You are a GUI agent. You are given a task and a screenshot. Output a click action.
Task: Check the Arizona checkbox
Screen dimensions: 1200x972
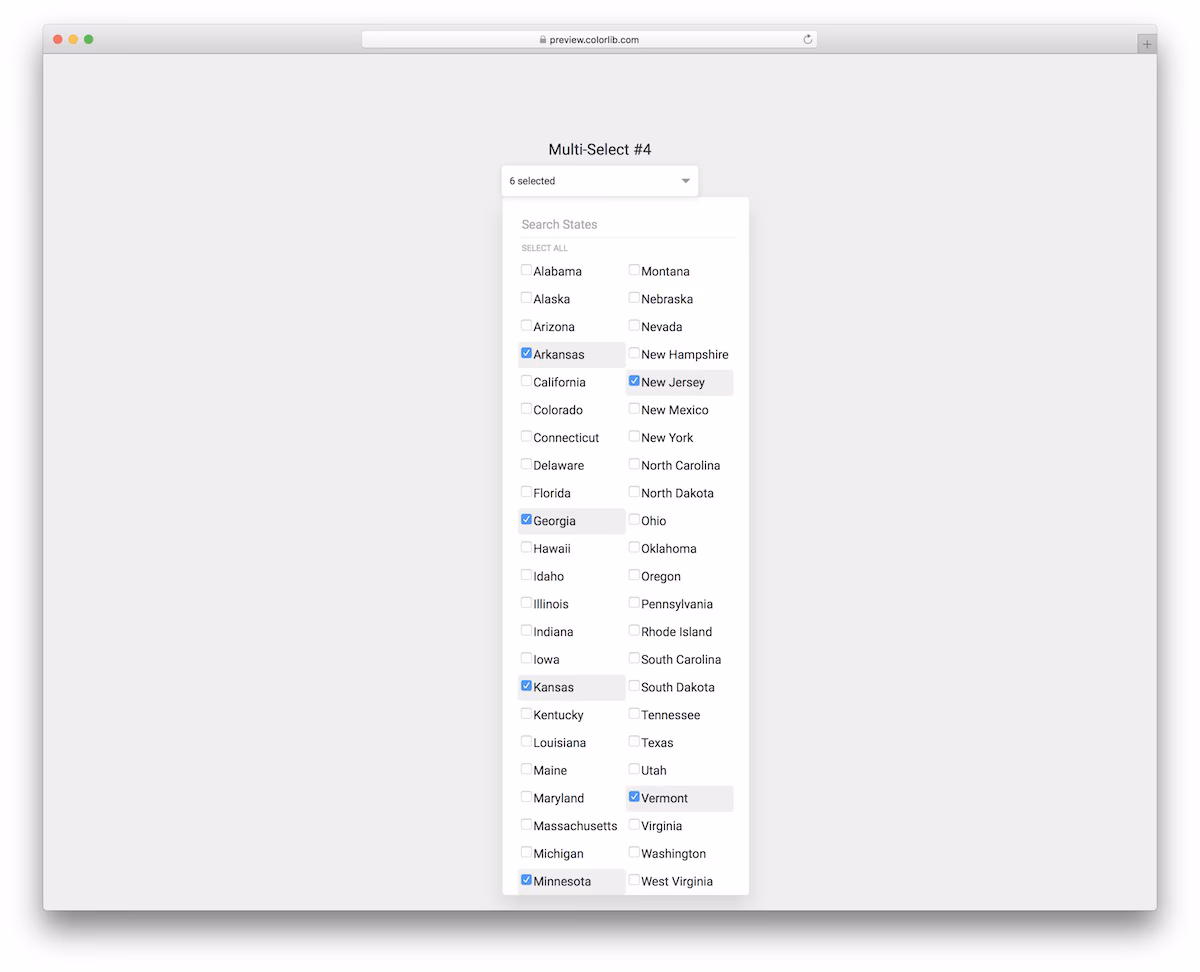(x=526, y=326)
